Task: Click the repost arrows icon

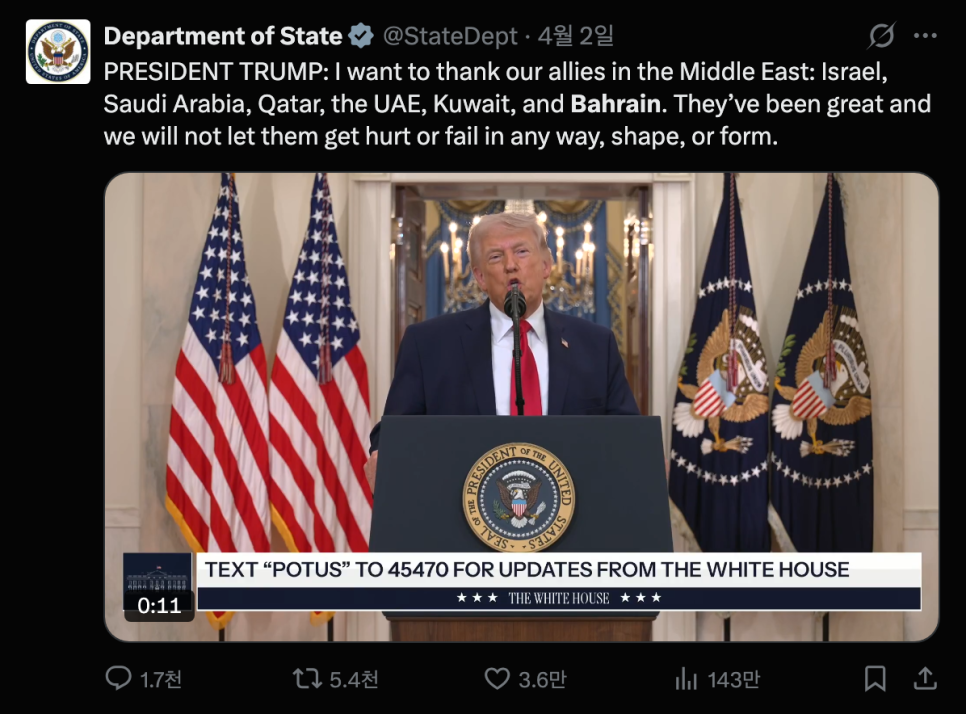Action: pyautogui.click(x=306, y=680)
